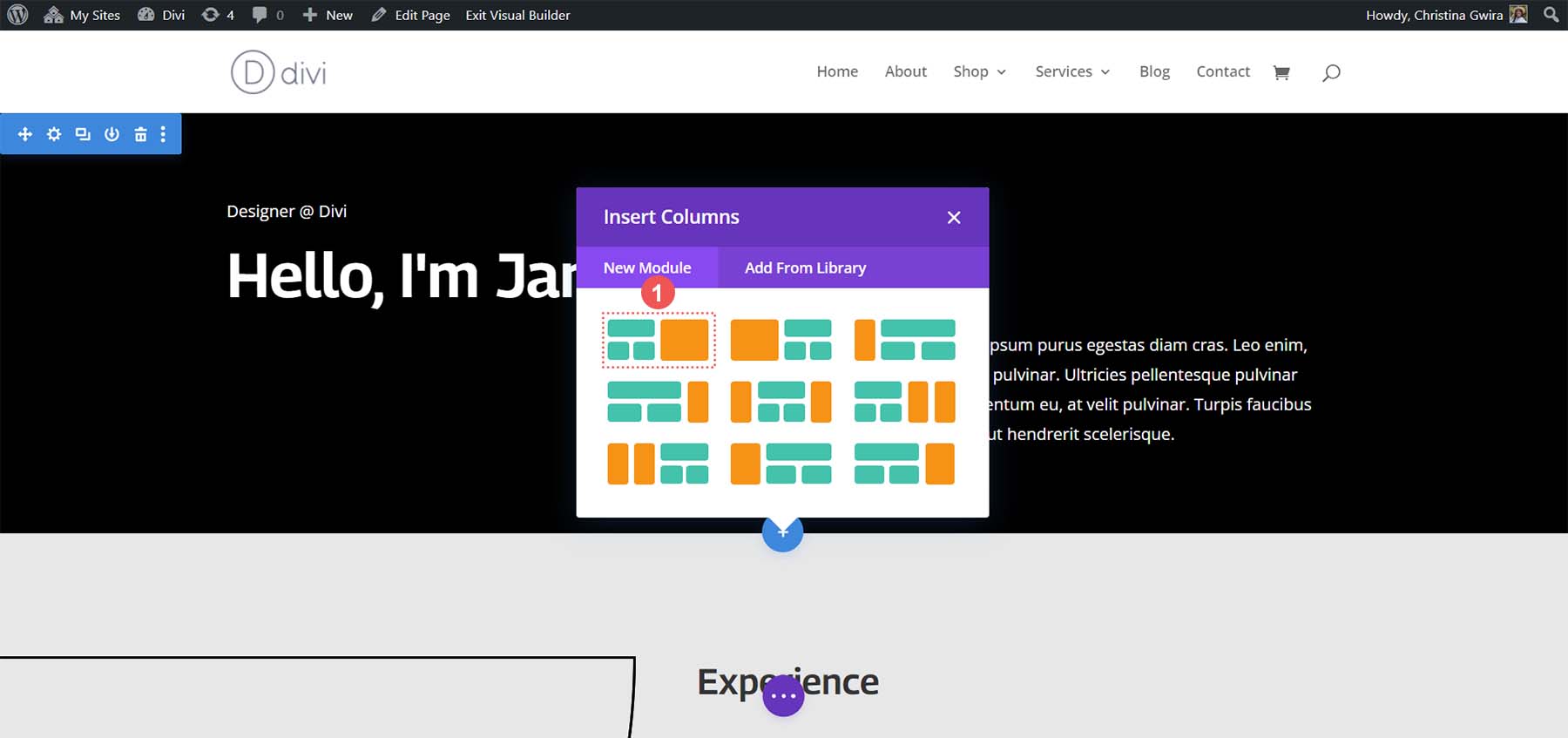1568x738 pixels.
Task: Click the move section icon
Action: (x=25, y=134)
